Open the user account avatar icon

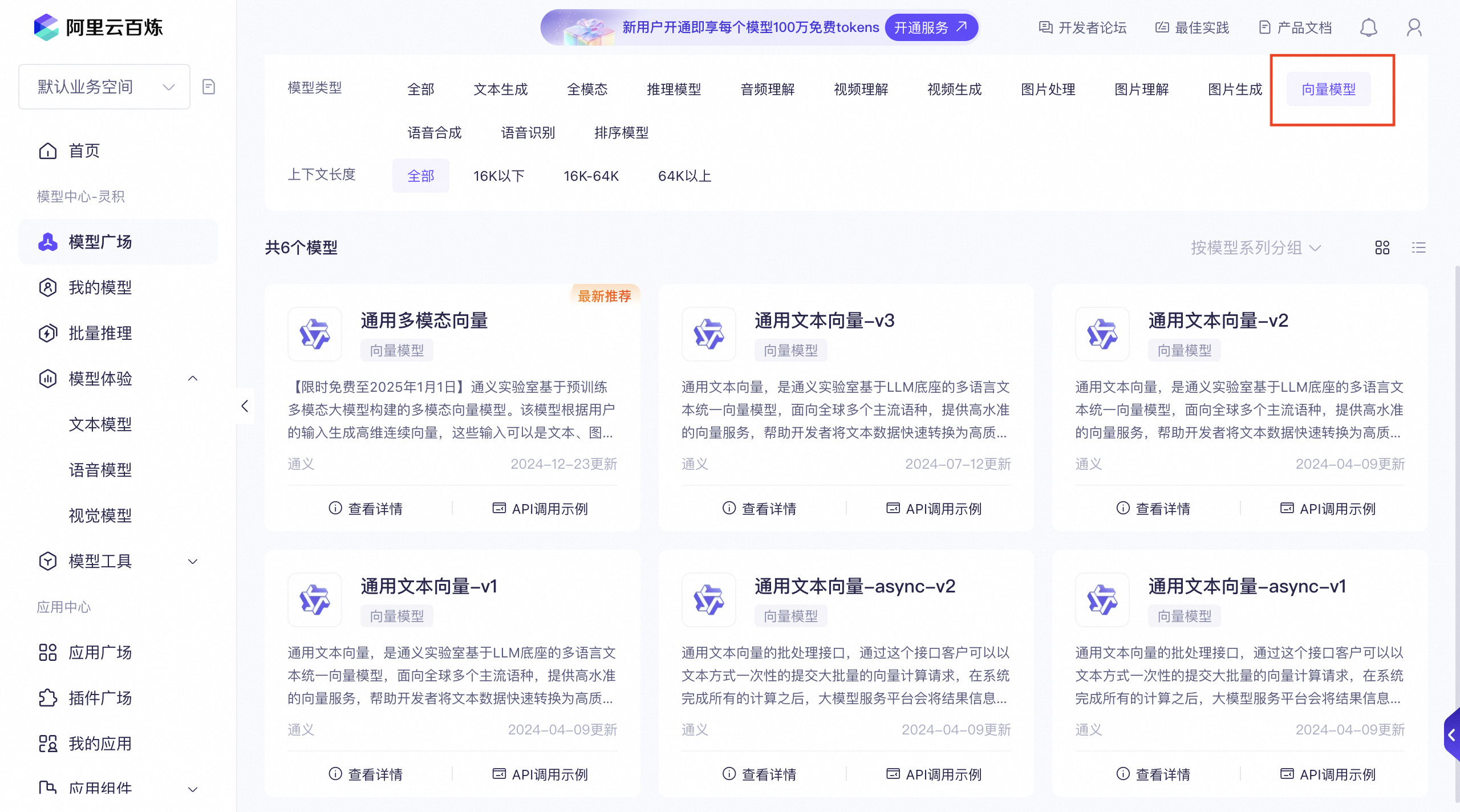point(1414,27)
